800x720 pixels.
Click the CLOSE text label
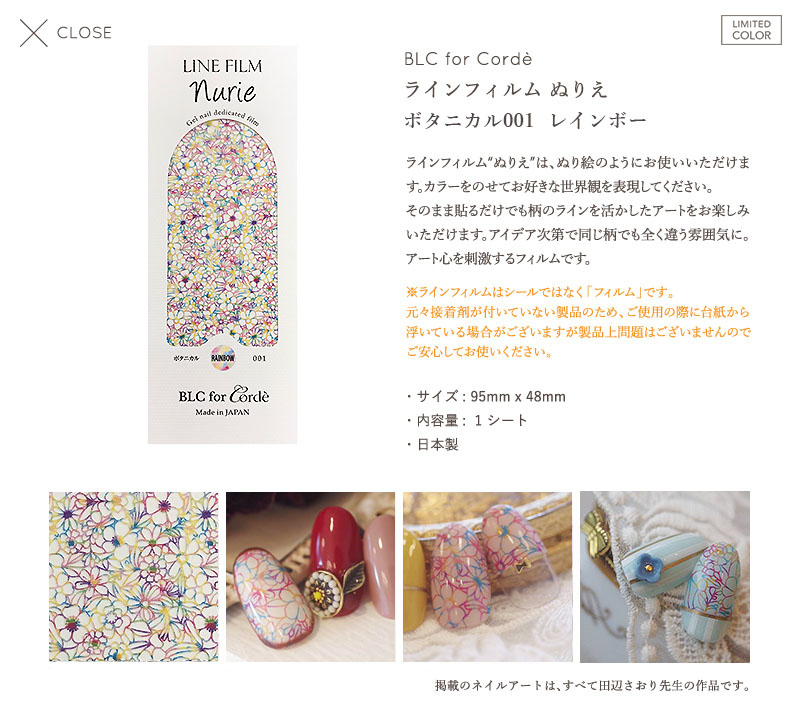pos(84,33)
